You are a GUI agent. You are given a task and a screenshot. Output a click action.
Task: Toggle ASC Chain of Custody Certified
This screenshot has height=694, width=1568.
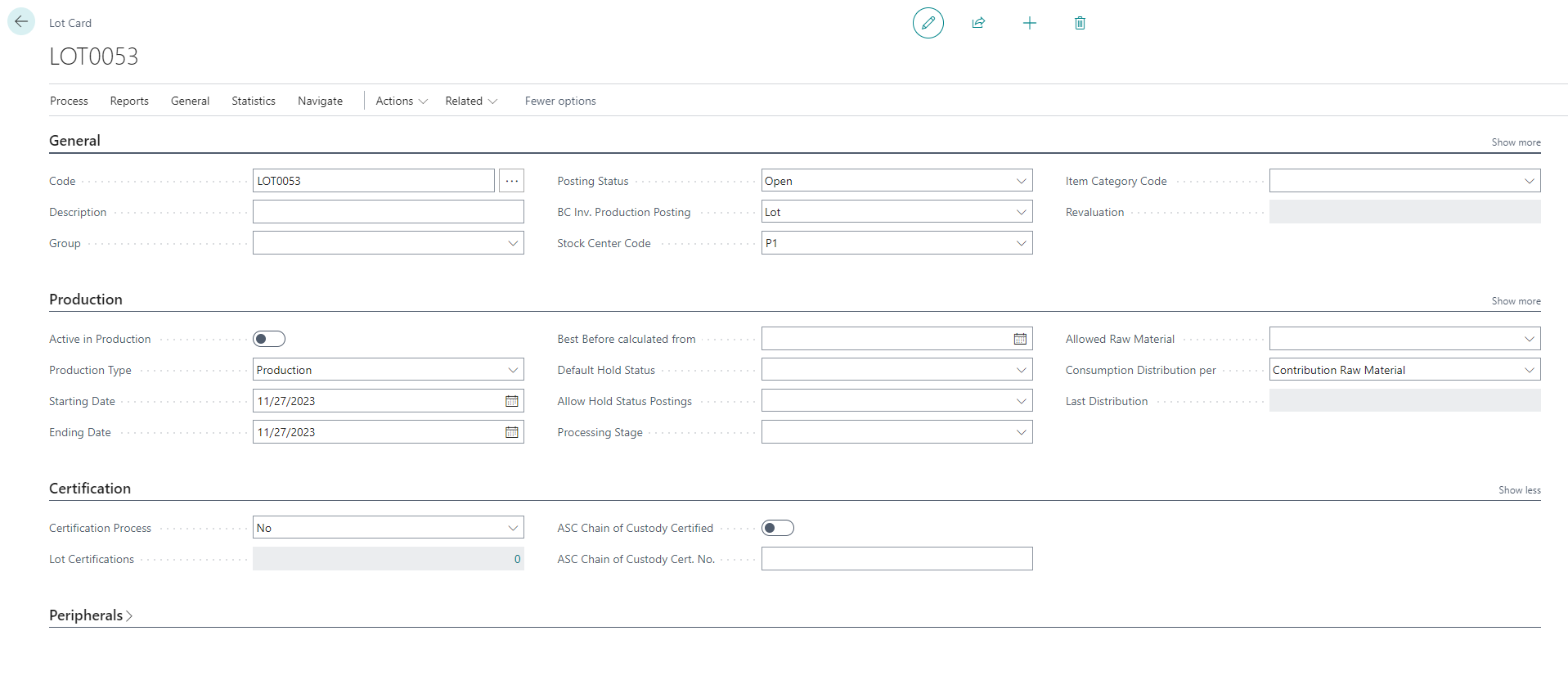pyautogui.click(x=777, y=528)
